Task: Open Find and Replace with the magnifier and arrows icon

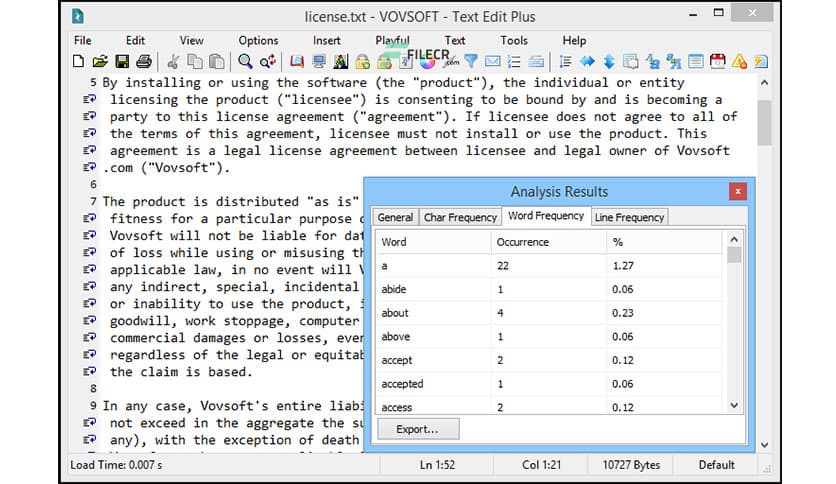Action: 268,62
